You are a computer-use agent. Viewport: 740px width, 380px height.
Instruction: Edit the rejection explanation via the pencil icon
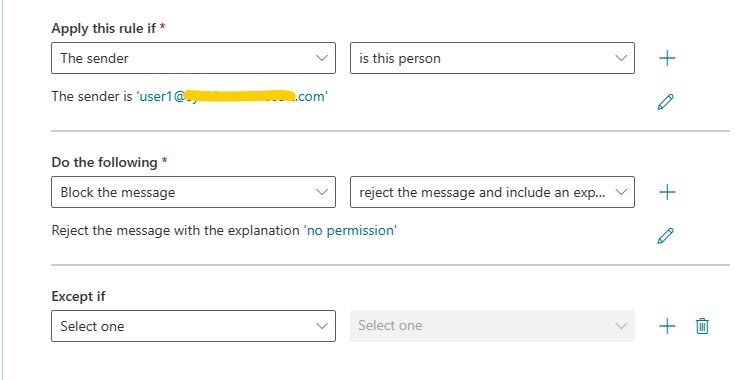click(665, 236)
